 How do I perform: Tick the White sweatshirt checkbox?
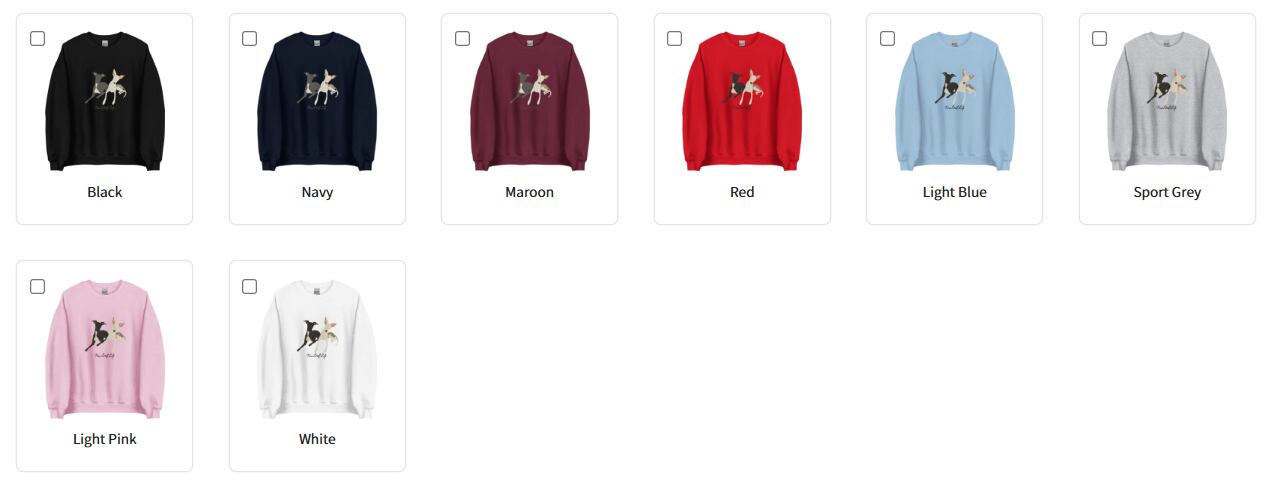(250, 287)
